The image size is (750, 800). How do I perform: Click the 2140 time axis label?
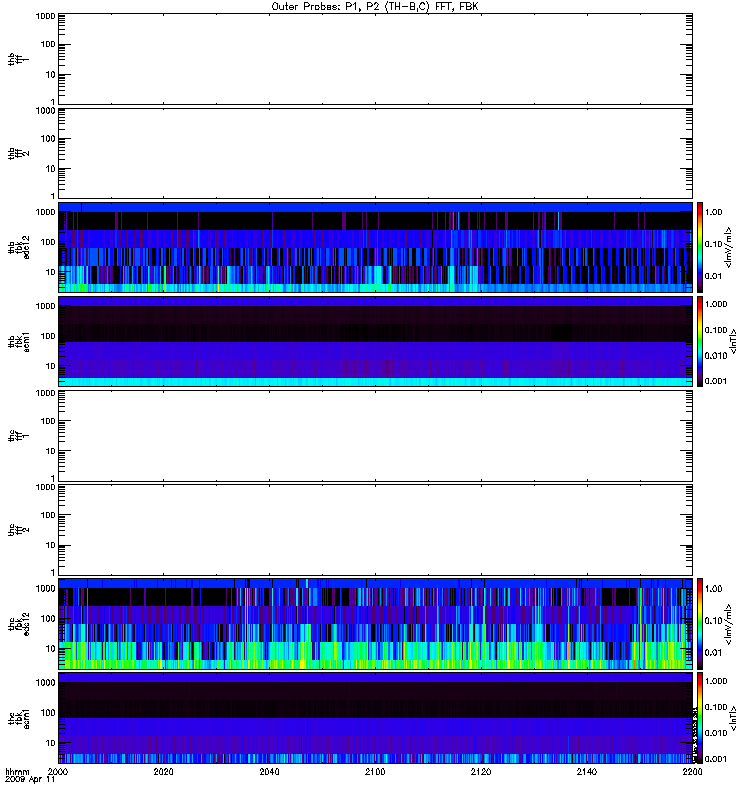[x=587, y=771]
